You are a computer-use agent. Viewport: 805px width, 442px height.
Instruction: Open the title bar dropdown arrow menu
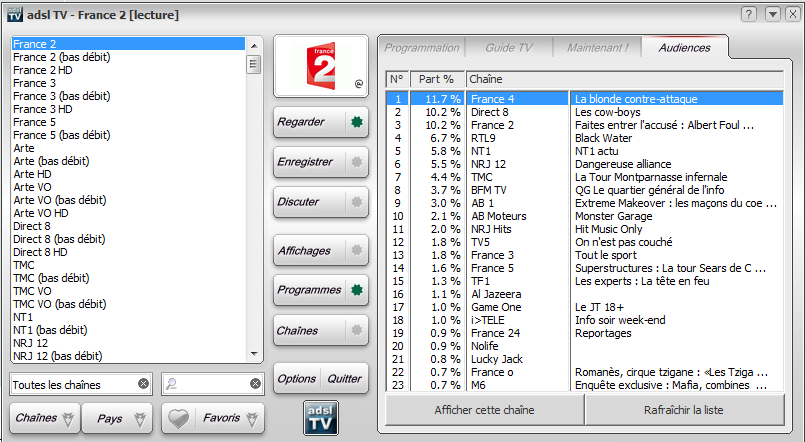click(773, 14)
